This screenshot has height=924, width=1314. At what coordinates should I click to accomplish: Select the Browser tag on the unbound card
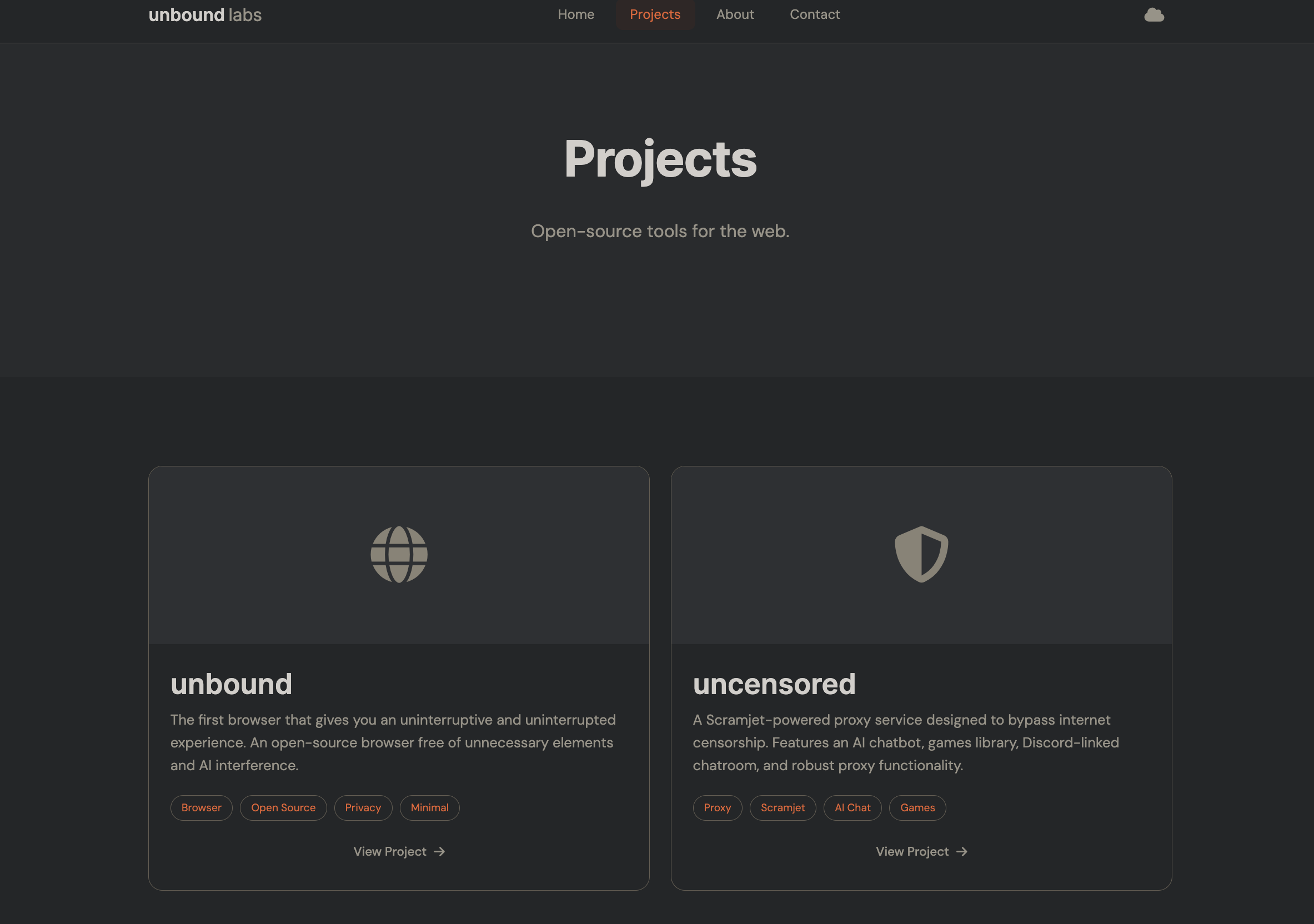point(201,807)
